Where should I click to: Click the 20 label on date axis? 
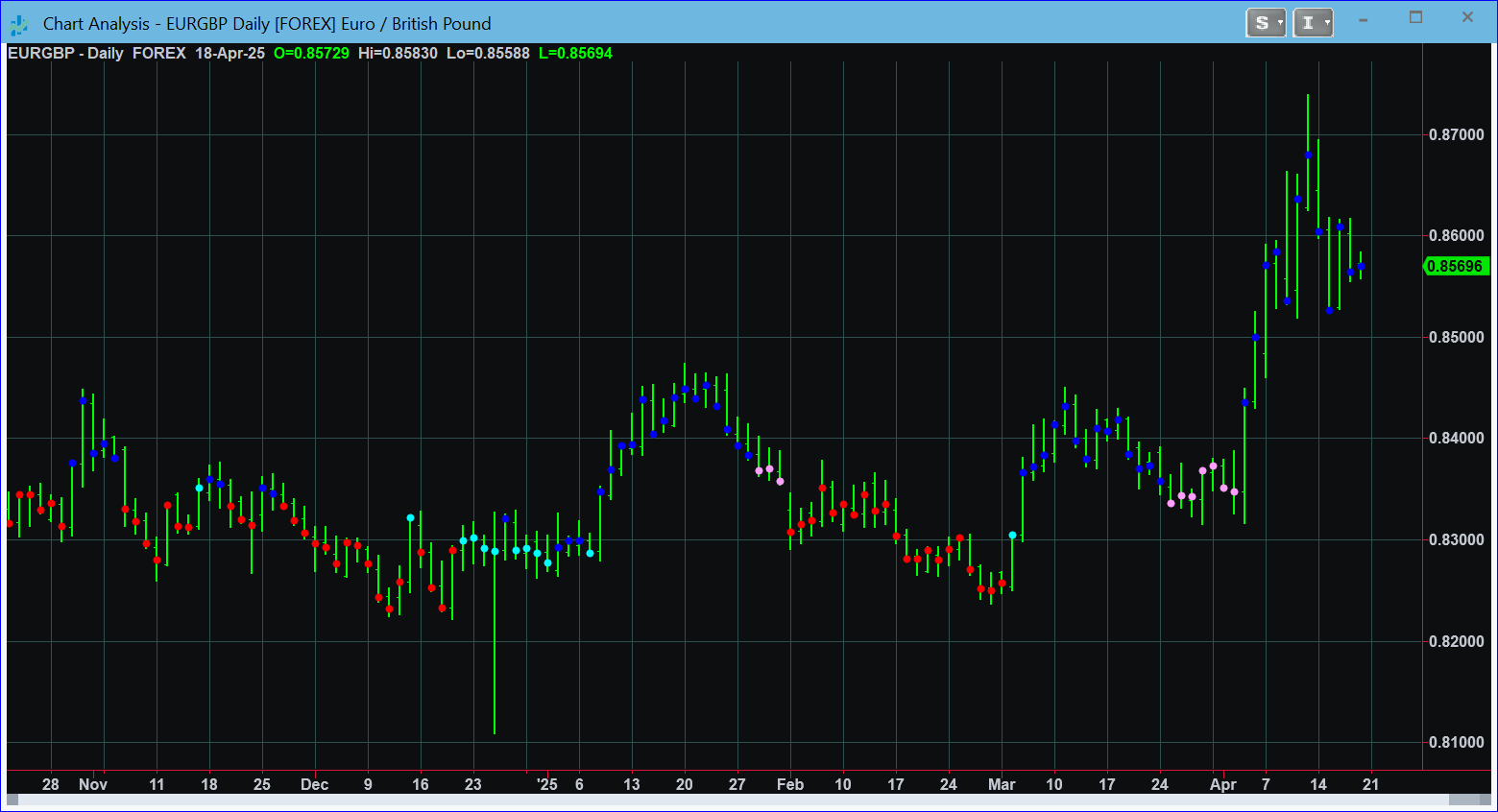point(685,784)
